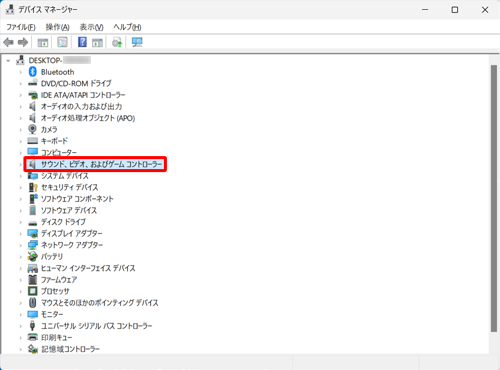Expand the 記憶域コントローラー arrow

point(21,349)
